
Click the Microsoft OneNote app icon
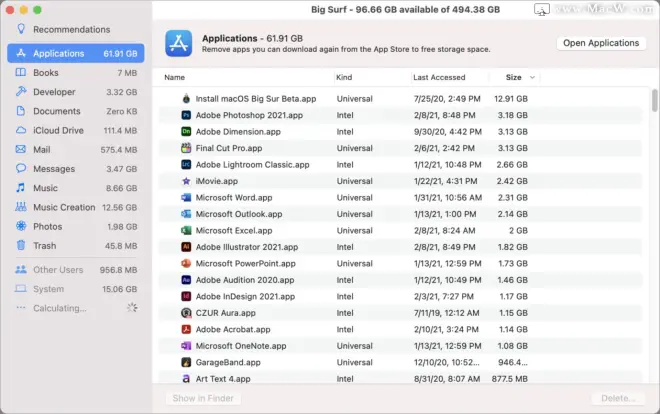(x=186, y=346)
